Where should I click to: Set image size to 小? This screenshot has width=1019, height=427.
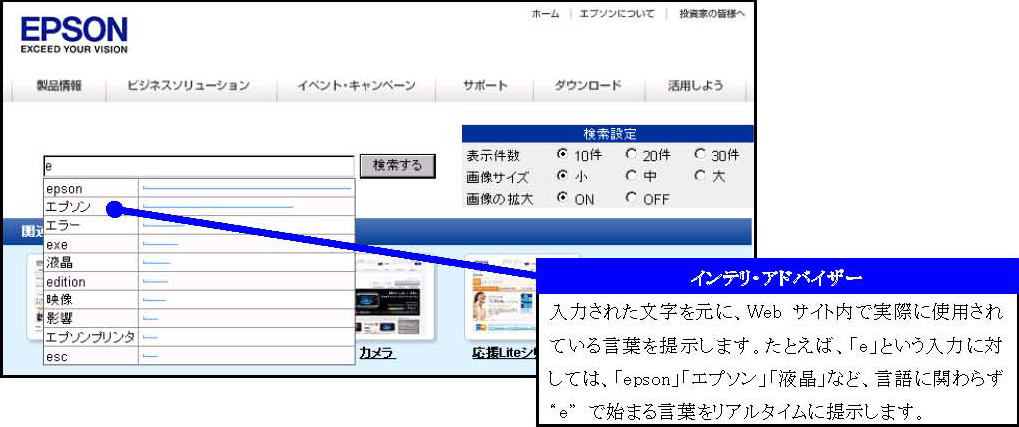(563, 175)
